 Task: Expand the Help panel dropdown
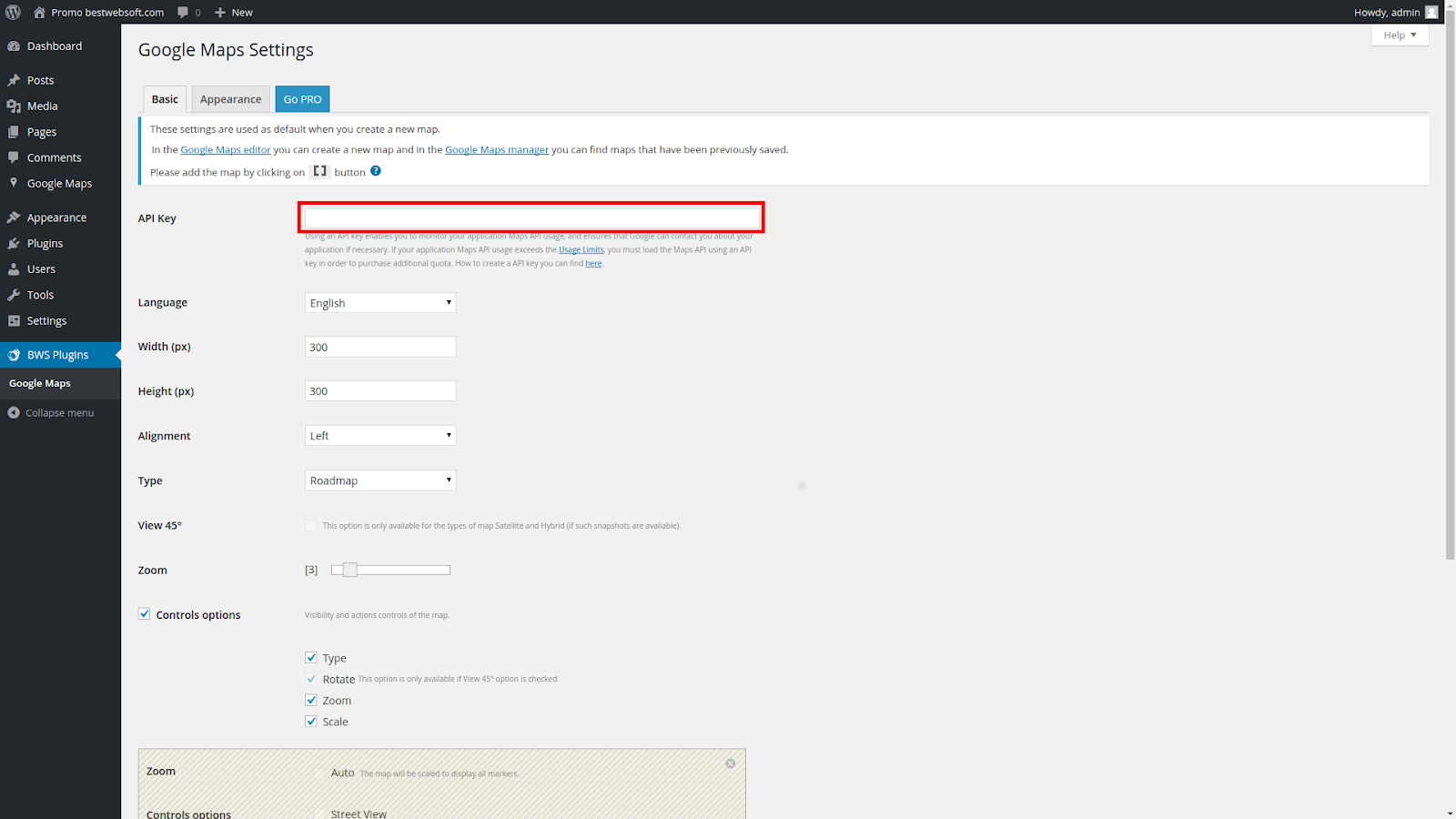[x=1400, y=35]
